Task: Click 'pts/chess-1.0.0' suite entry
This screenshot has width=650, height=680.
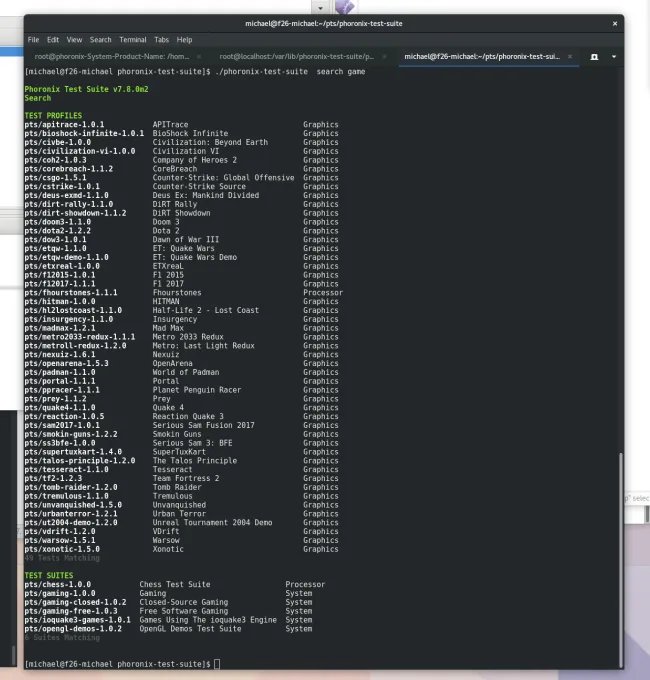Action: pos(58,584)
